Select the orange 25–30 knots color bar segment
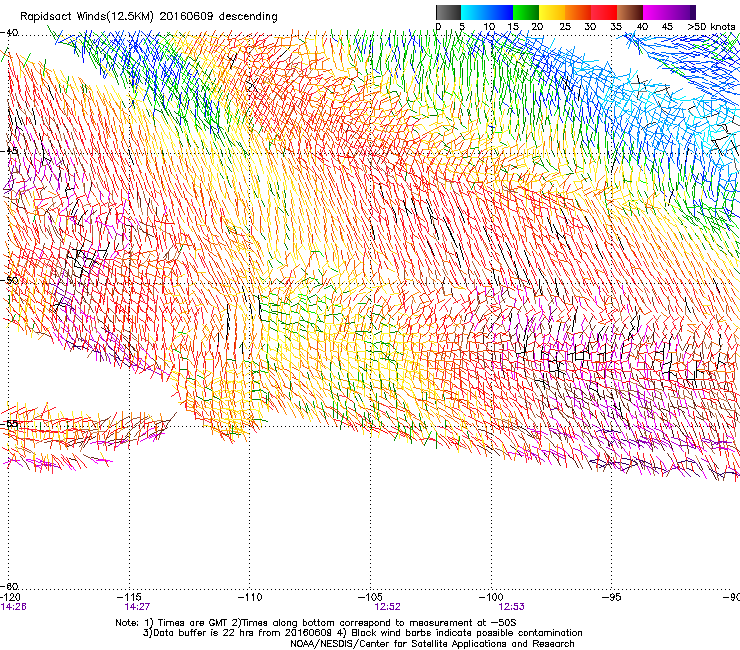Image resolution: width=740 pixels, height=650 pixels. pos(578,12)
